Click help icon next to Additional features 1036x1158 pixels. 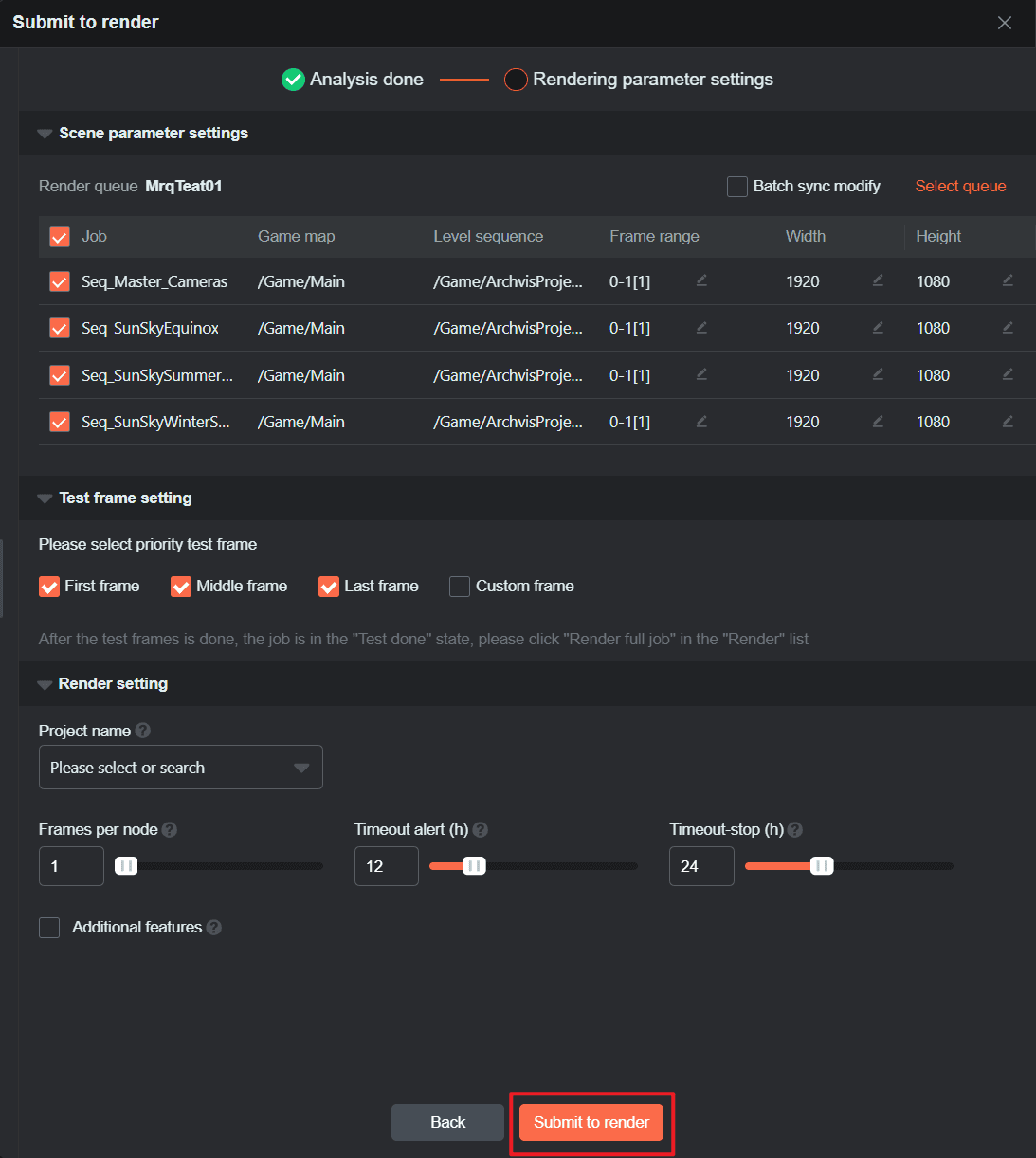click(214, 928)
